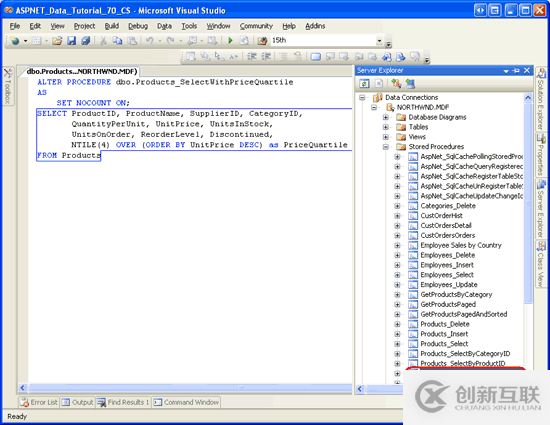Select the Products_Insert stored procedure
550x425 pixels.
click(x=444, y=334)
